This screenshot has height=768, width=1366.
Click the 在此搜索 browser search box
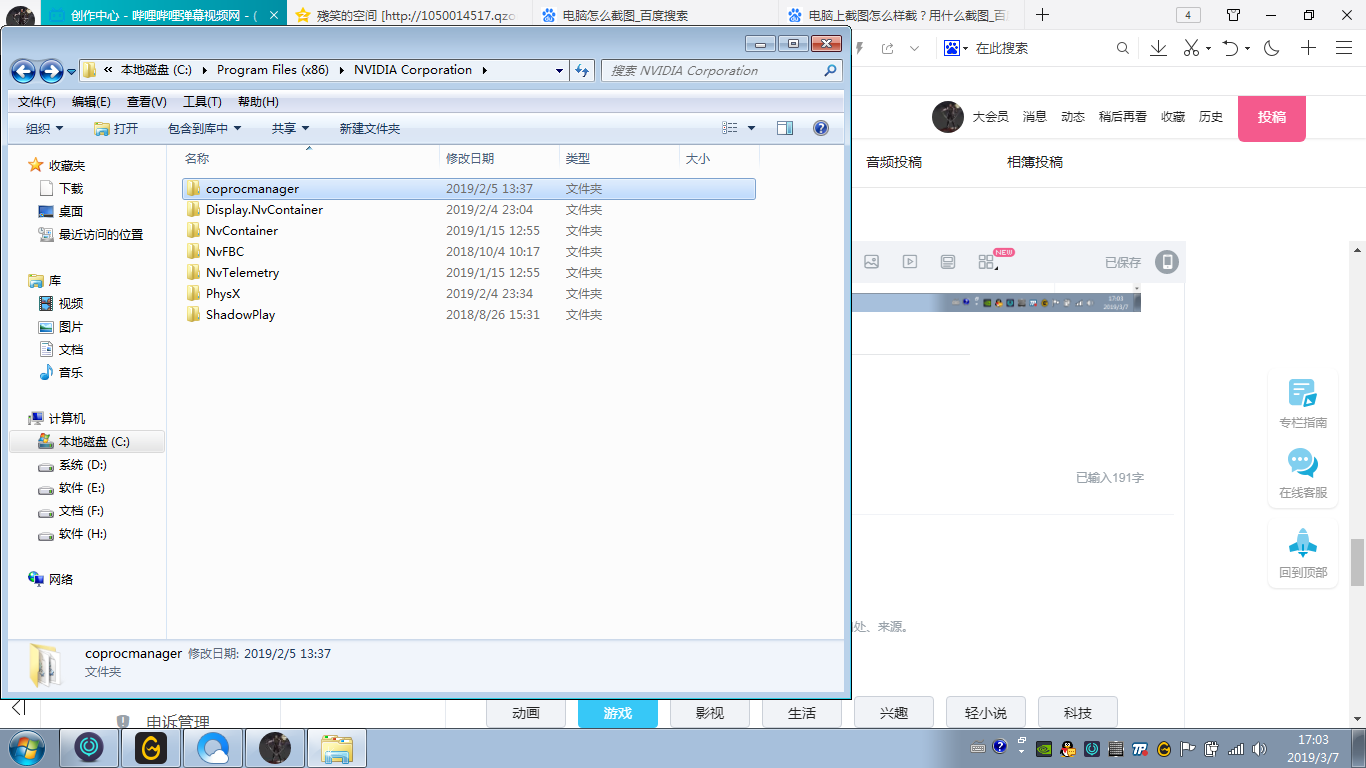(1040, 48)
